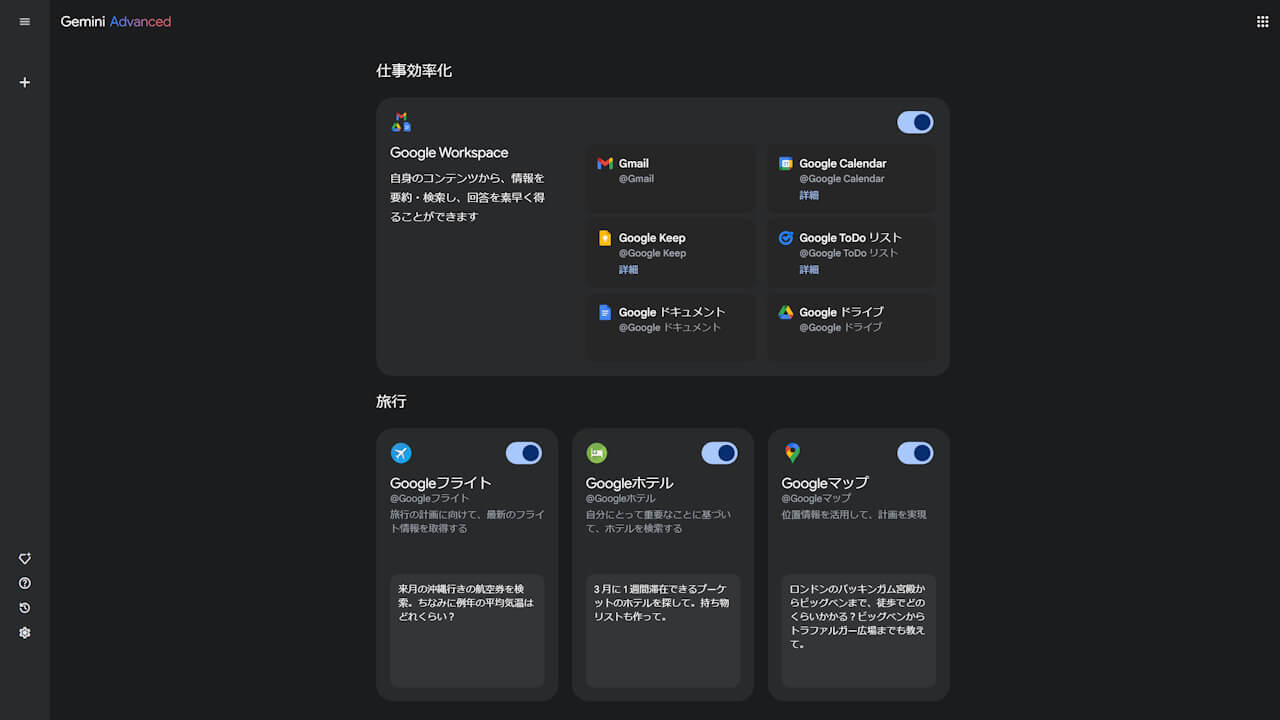The height and width of the screenshot is (720, 1280).
Task: Click the Google Calendar extension icon
Action: (785, 162)
